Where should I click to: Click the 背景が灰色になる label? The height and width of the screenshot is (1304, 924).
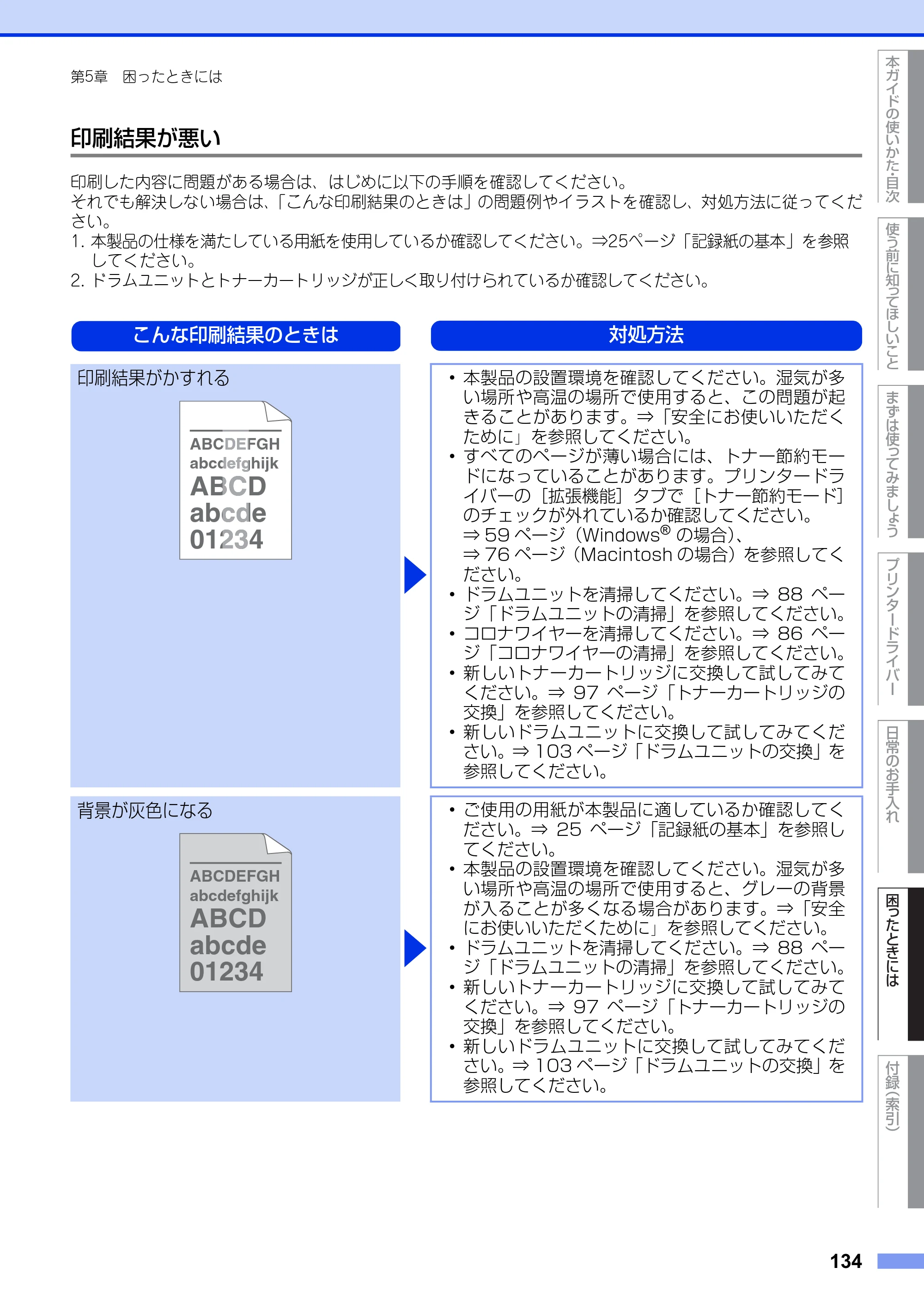145,810
